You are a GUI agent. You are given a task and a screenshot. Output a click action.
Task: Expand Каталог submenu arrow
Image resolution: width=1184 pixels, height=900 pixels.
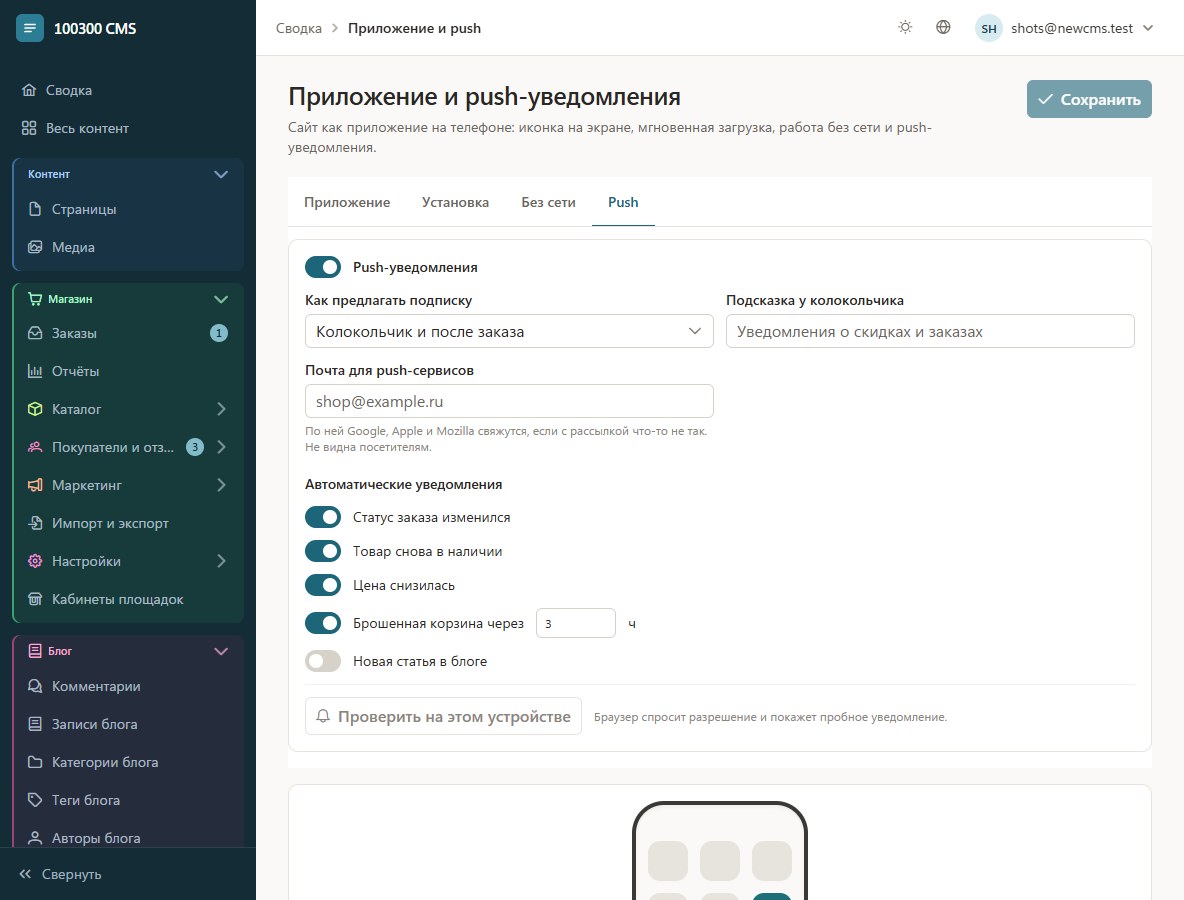(221, 408)
